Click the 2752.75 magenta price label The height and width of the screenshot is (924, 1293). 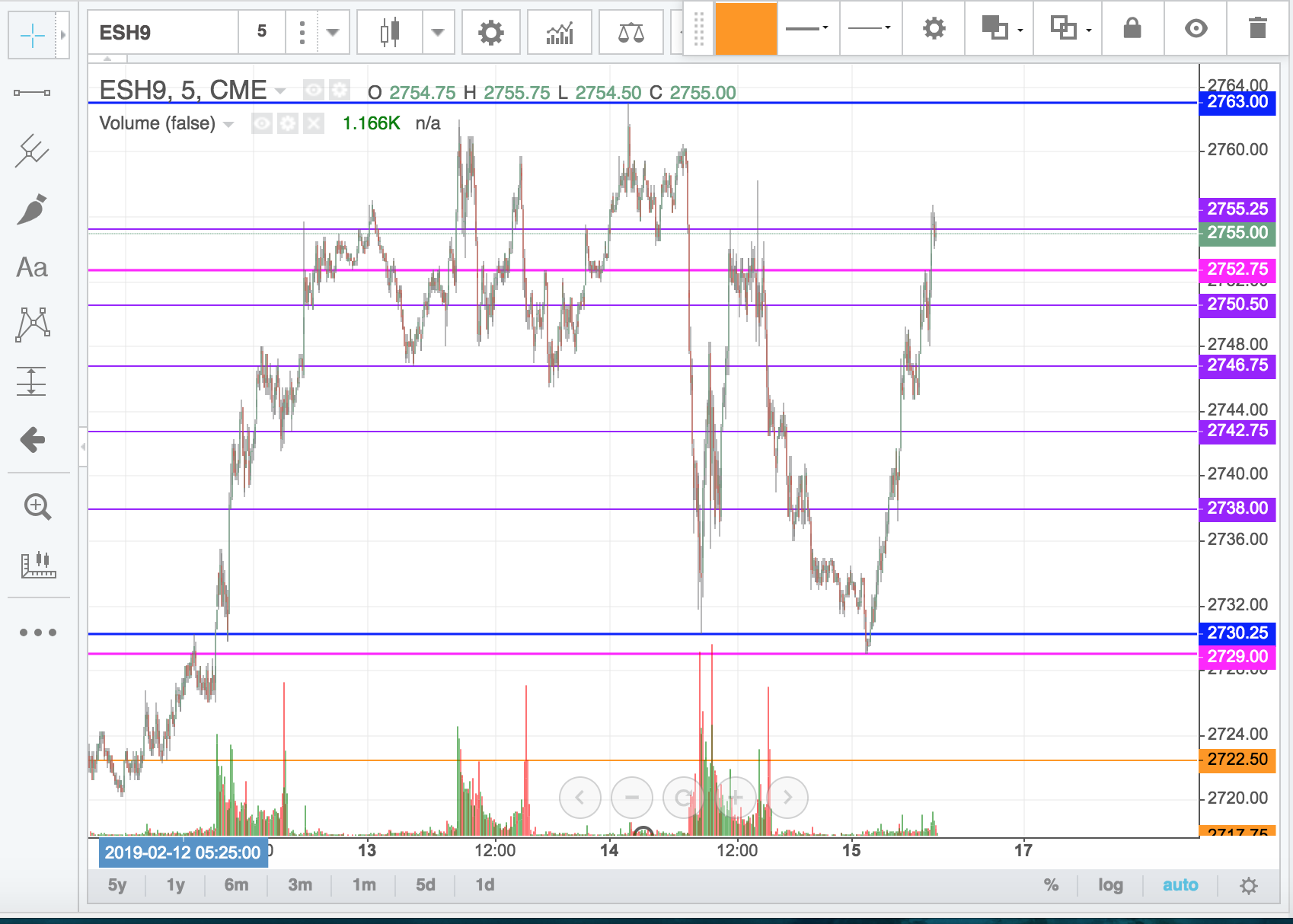1237,269
